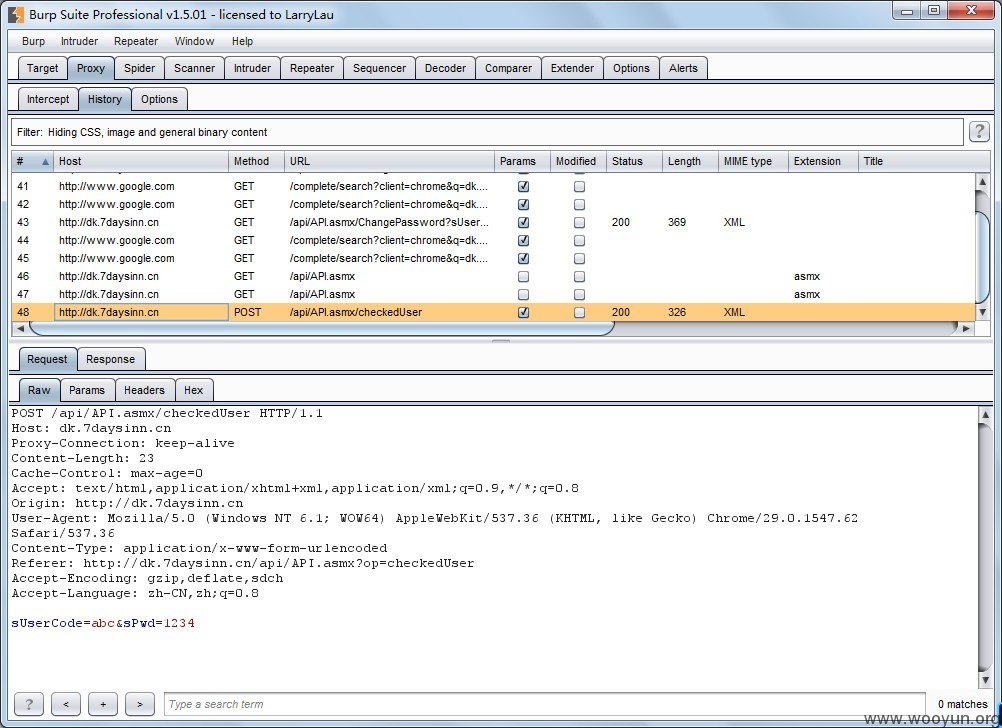View request Headers tab

tap(144, 390)
